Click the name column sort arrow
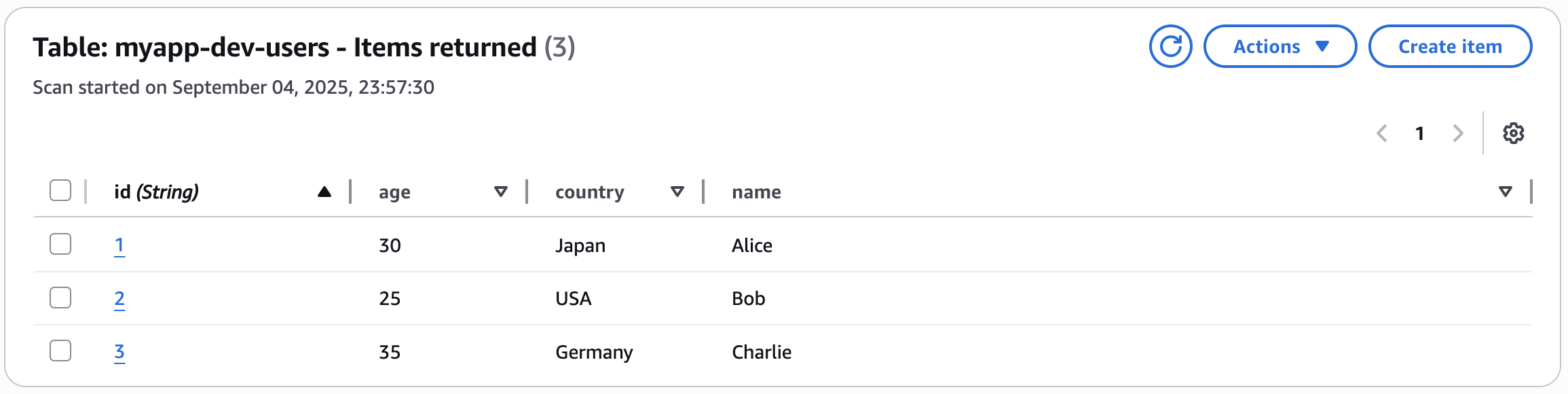The height and width of the screenshot is (394, 1568). pos(1505,192)
